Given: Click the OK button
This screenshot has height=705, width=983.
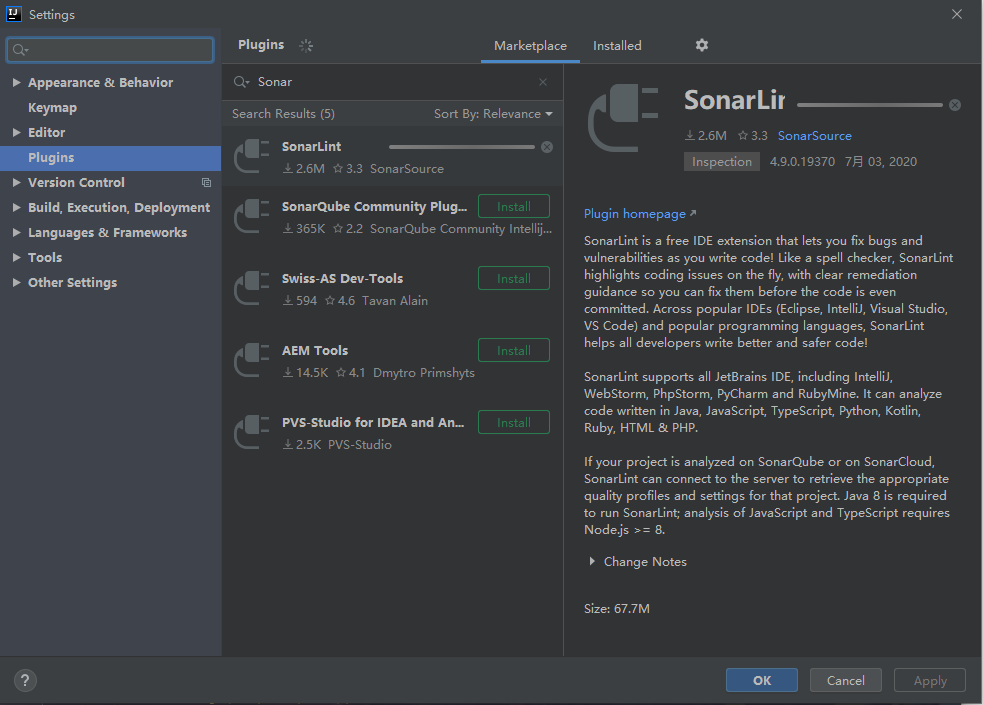Looking at the screenshot, I should pyautogui.click(x=762, y=680).
